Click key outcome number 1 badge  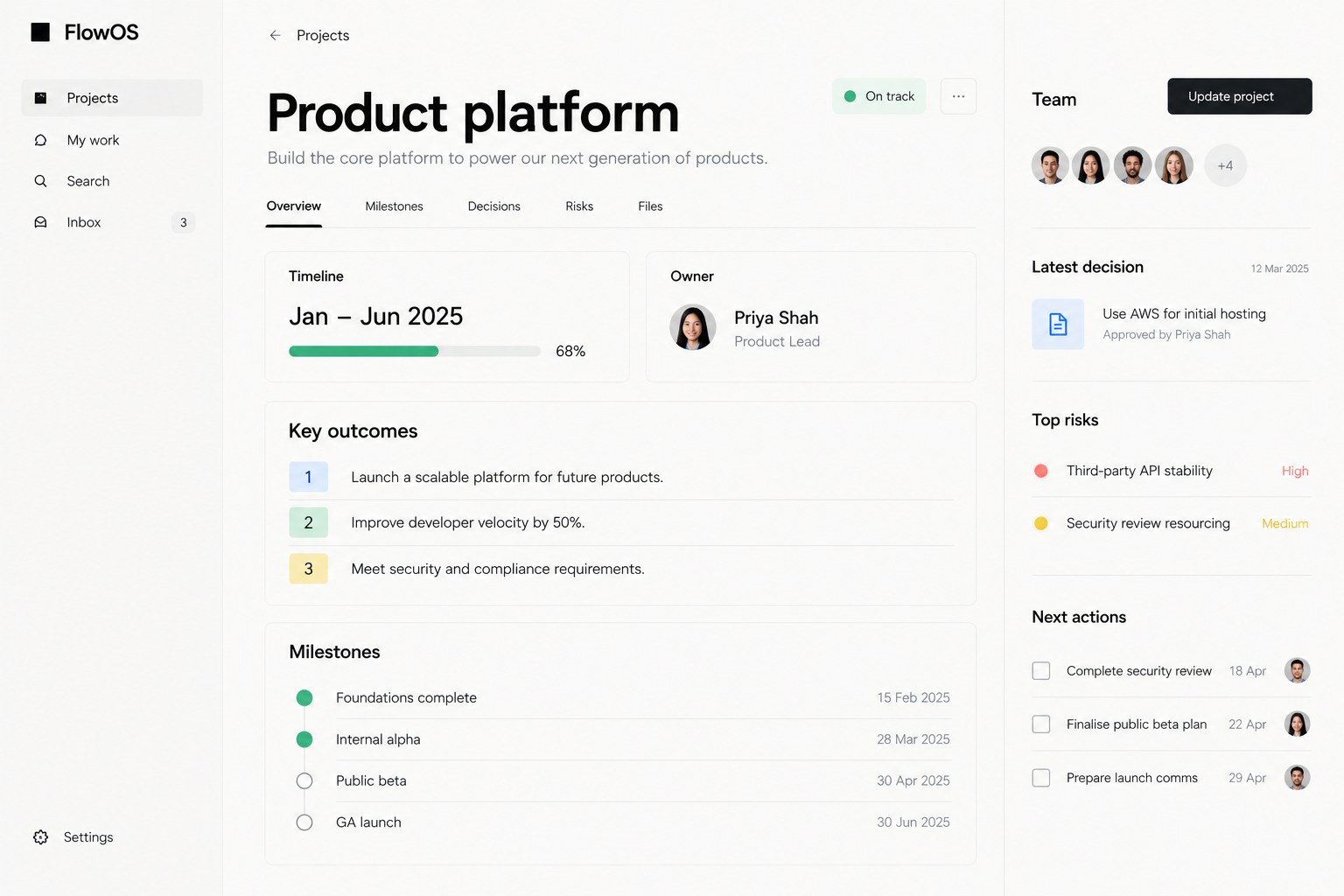[x=308, y=477]
